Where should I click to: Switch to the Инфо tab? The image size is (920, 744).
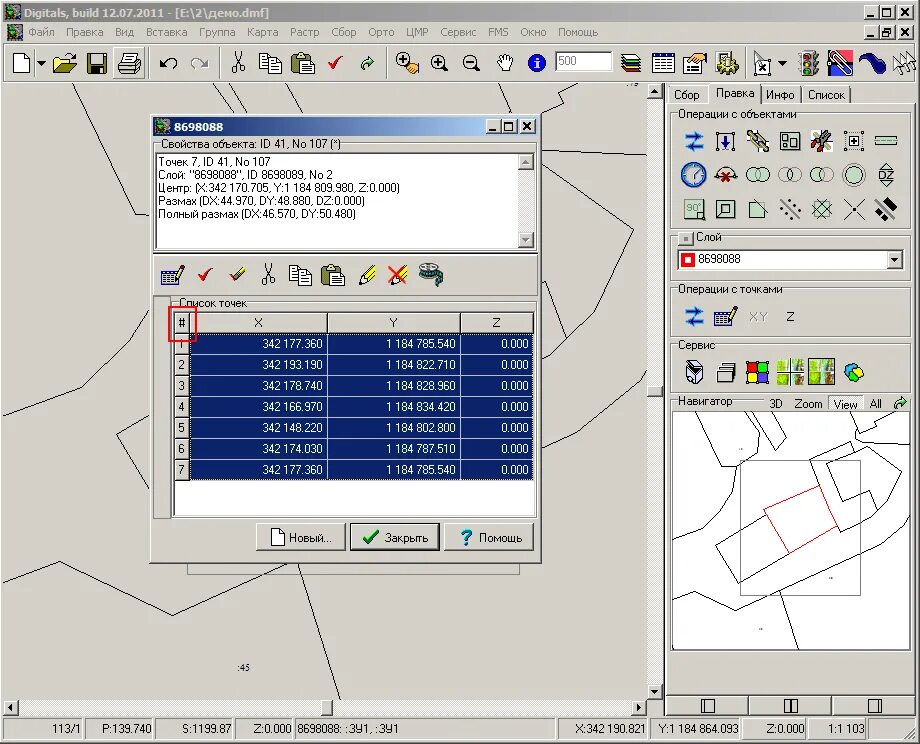point(780,94)
